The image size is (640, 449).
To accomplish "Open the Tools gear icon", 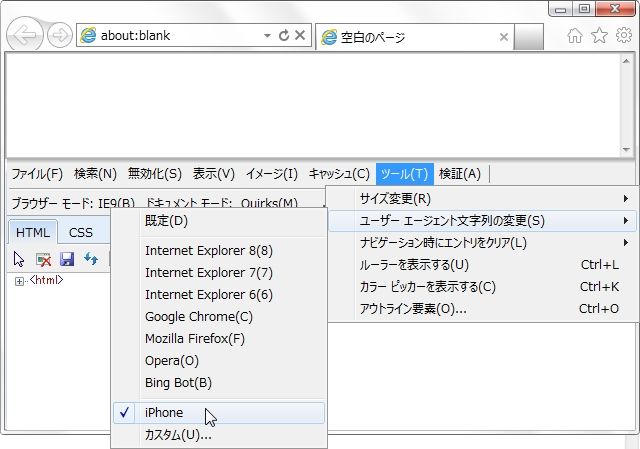I will coord(624,36).
